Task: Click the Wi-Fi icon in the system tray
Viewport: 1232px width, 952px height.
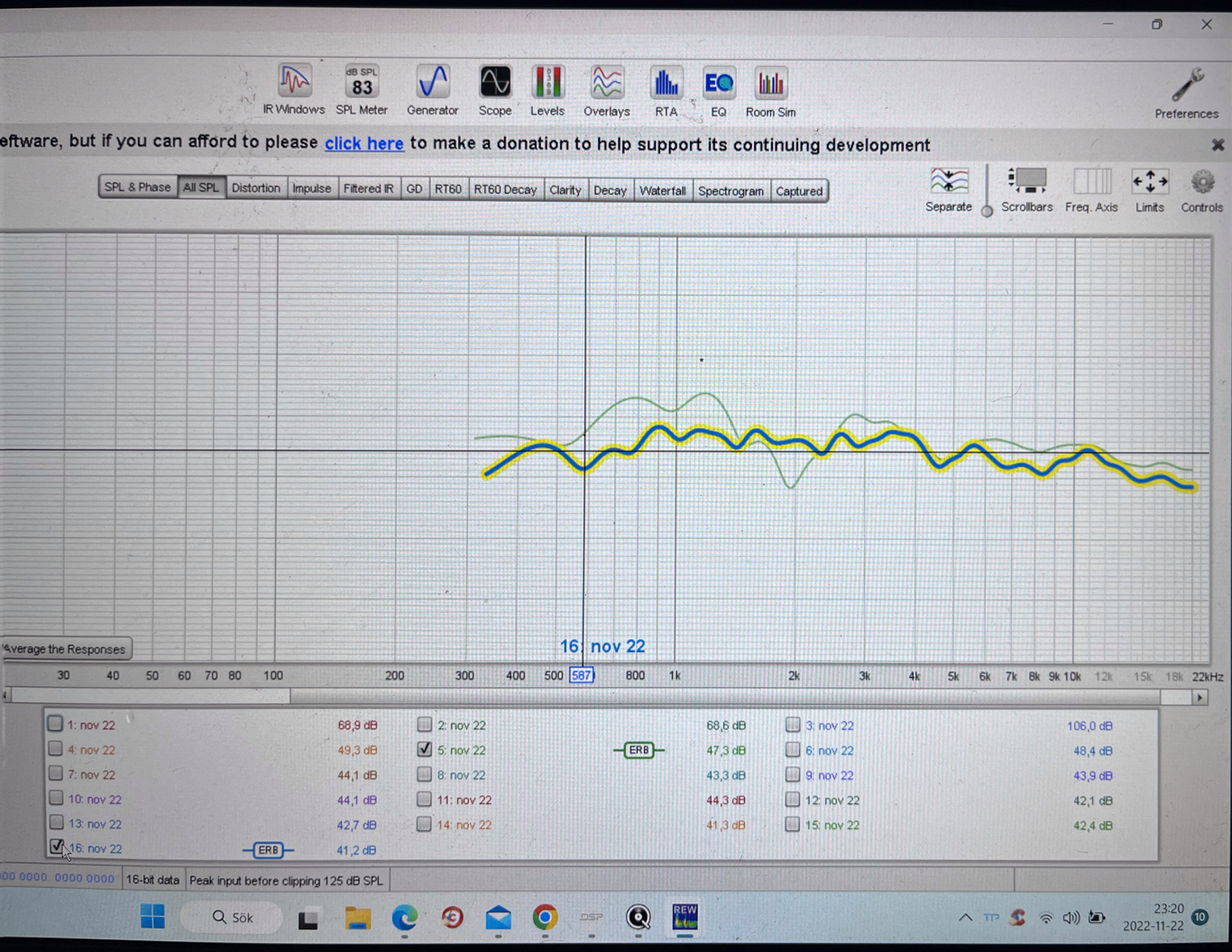Action: (x=1045, y=918)
